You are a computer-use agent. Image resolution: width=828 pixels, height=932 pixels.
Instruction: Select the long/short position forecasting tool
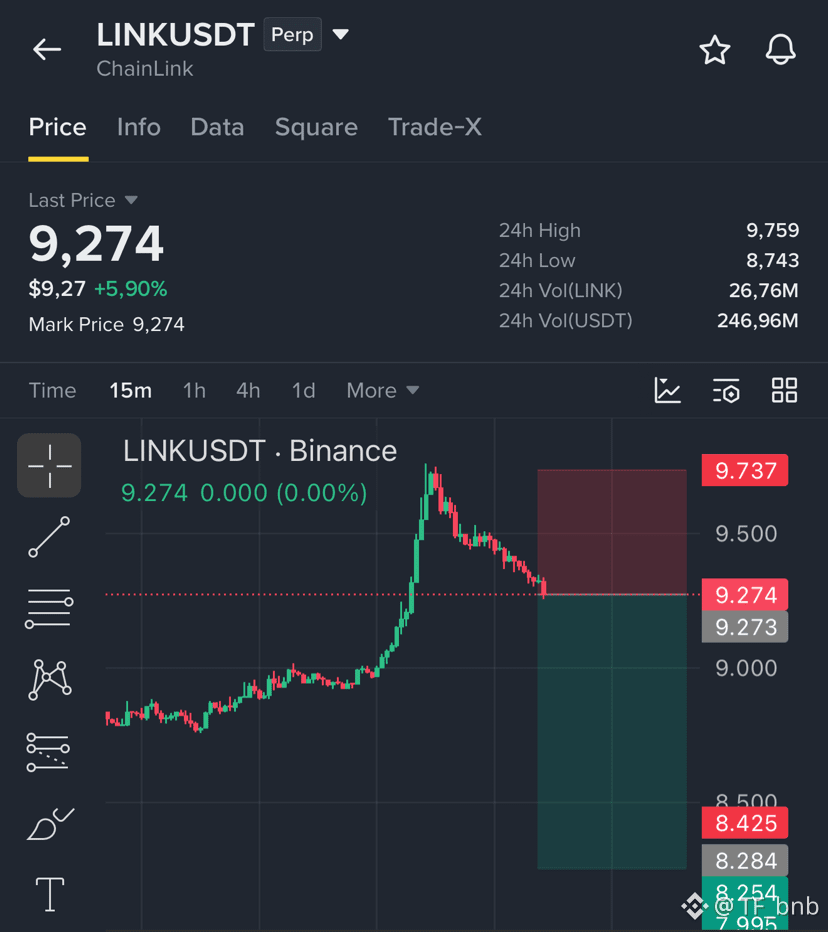48,752
